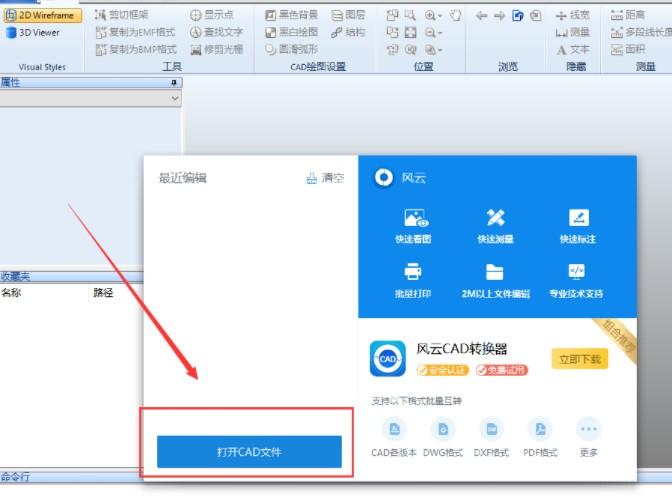
Task: Click the 命令行 command line panel header
Action: (x=72, y=477)
